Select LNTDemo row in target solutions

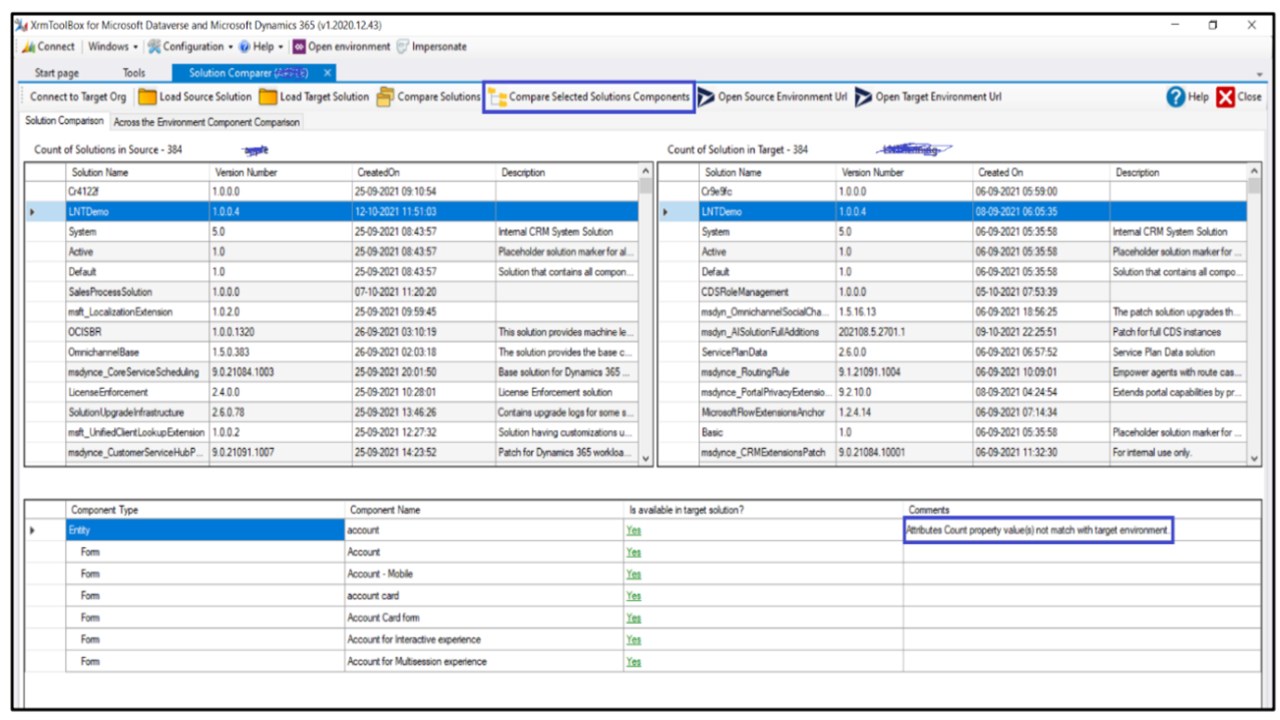953,212
